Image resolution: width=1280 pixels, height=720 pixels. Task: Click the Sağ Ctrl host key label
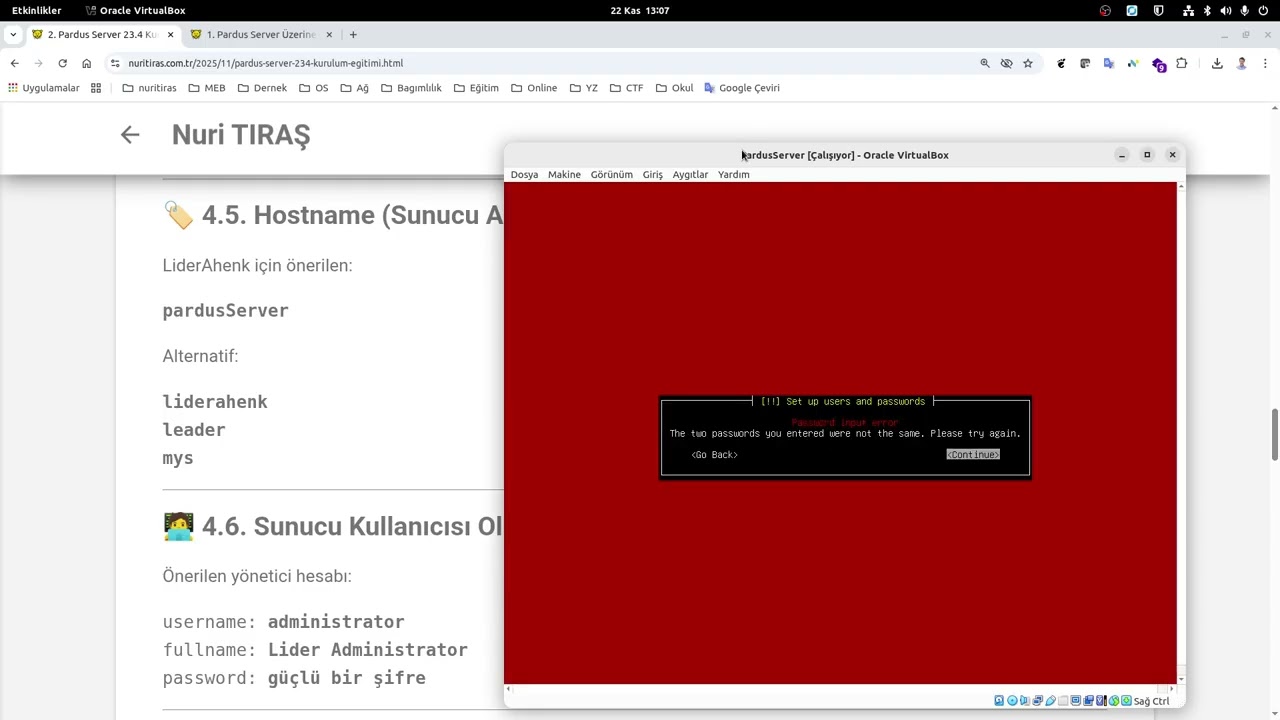click(1151, 701)
